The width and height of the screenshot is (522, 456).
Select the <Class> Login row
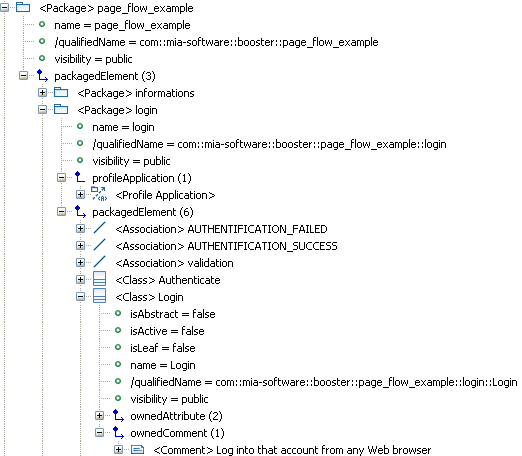tap(149, 297)
